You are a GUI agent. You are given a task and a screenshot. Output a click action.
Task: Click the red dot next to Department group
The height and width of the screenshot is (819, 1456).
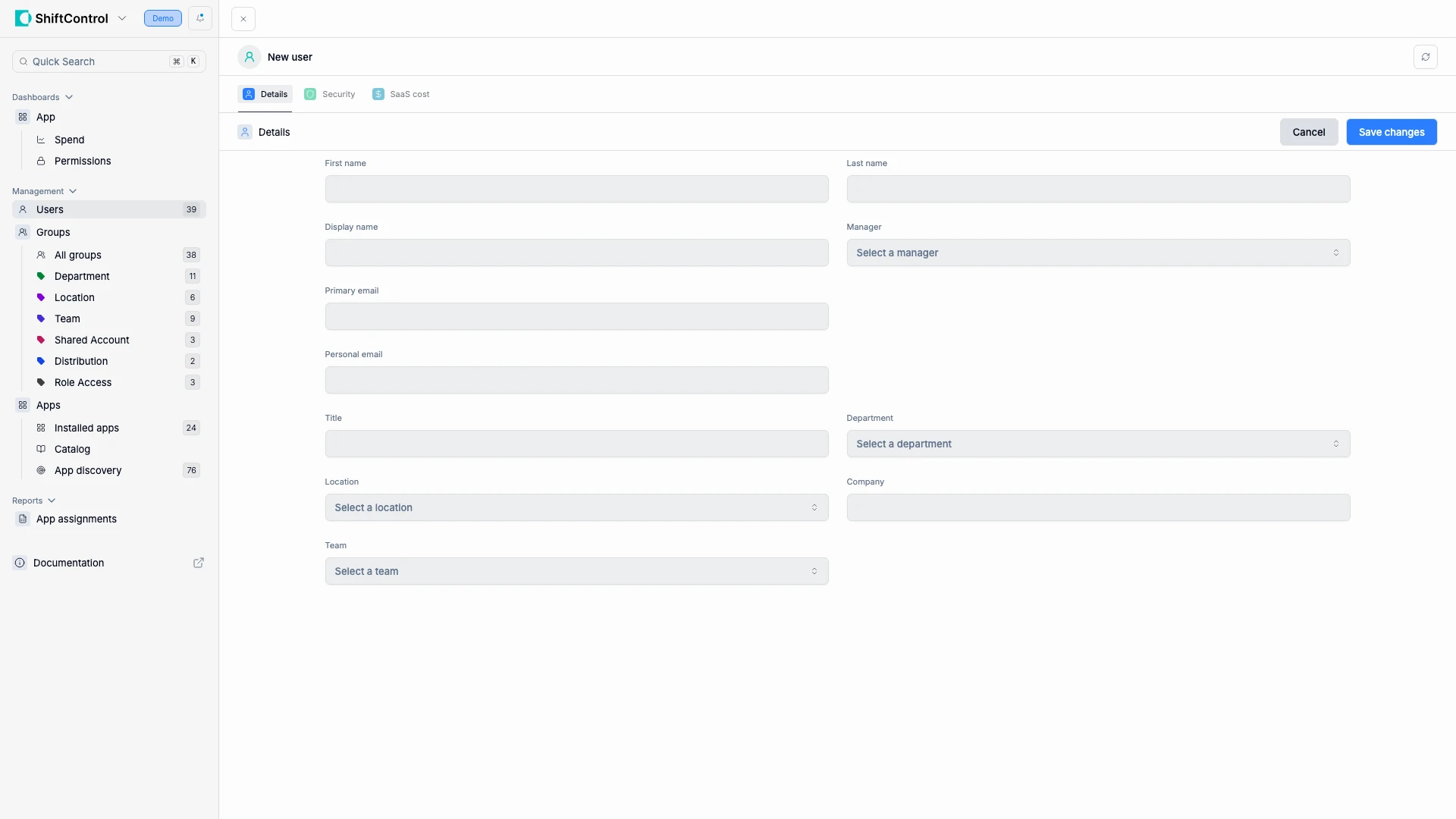(40, 276)
